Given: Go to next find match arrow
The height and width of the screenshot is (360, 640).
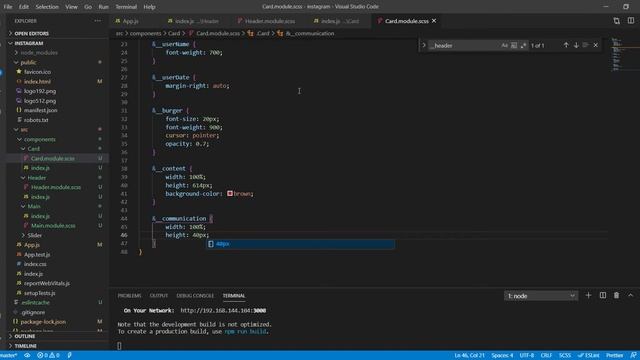Looking at the screenshot, I should click(576, 45).
